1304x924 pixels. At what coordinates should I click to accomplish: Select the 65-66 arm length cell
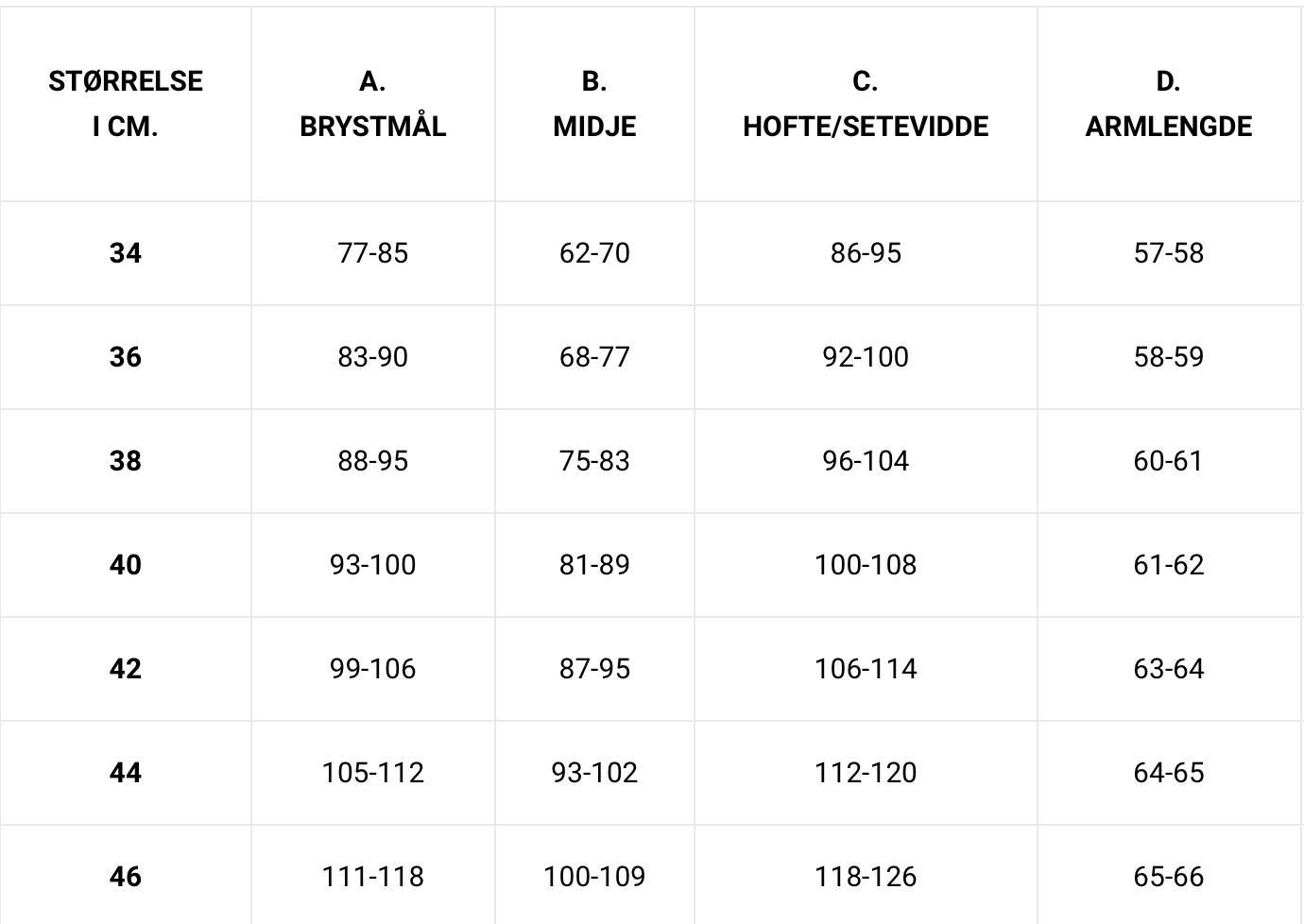[x=1170, y=876]
